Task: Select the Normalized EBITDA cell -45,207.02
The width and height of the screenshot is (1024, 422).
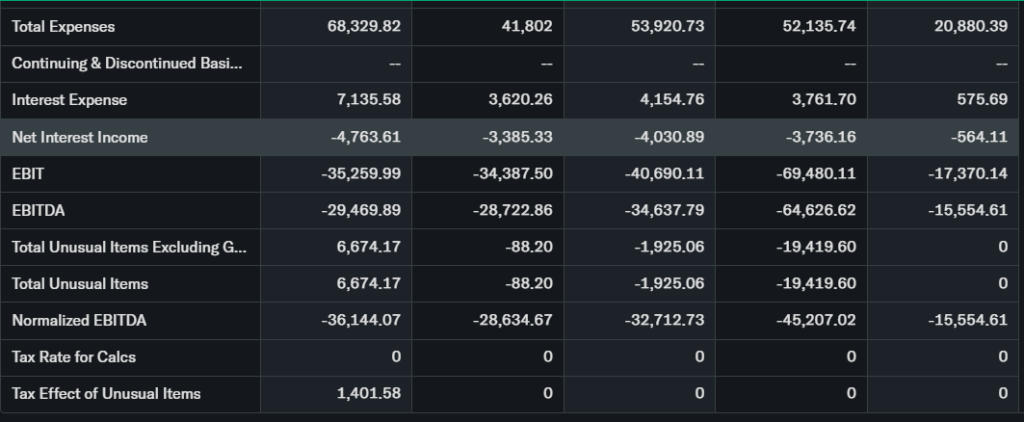Action: coord(816,320)
